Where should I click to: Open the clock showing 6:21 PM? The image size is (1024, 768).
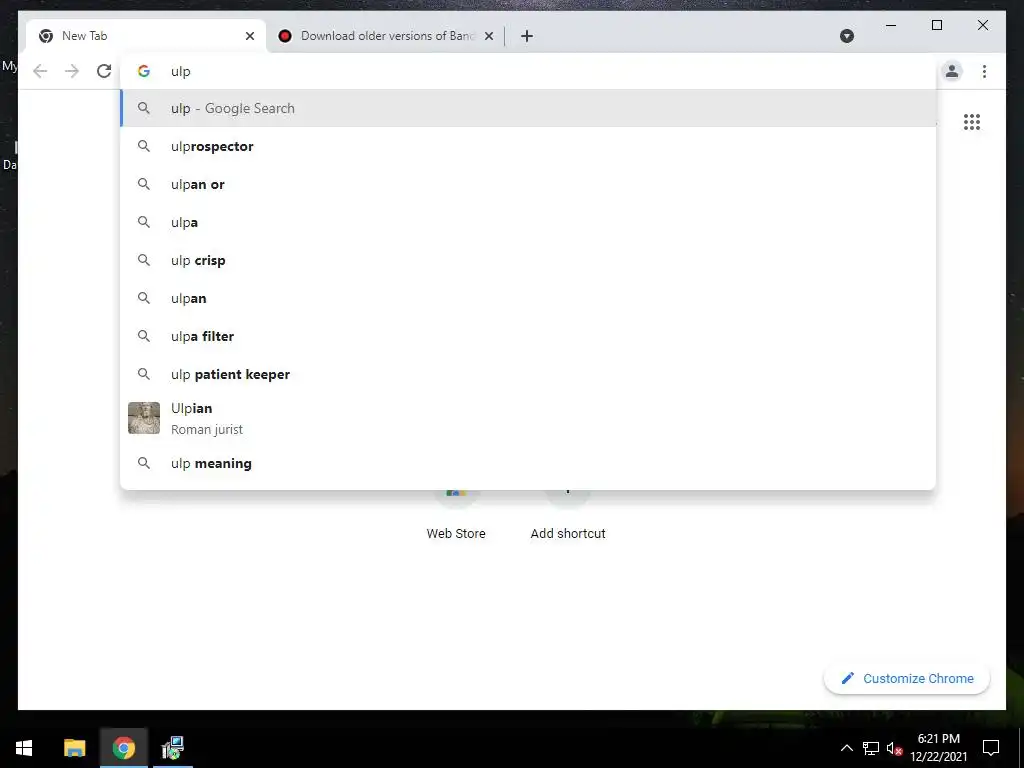click(938, 748)
